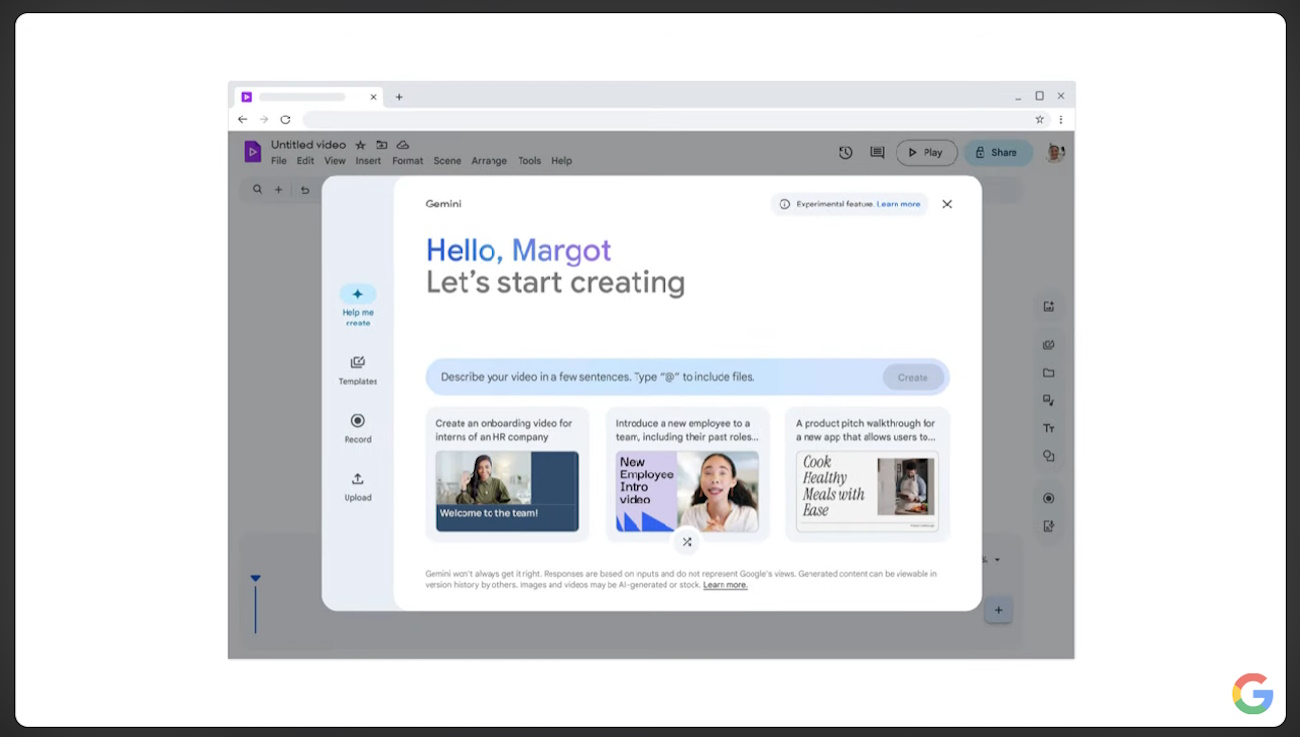Open the Insert menu
The width and height of the screenshot is (1300, 737).
point(368,161)
